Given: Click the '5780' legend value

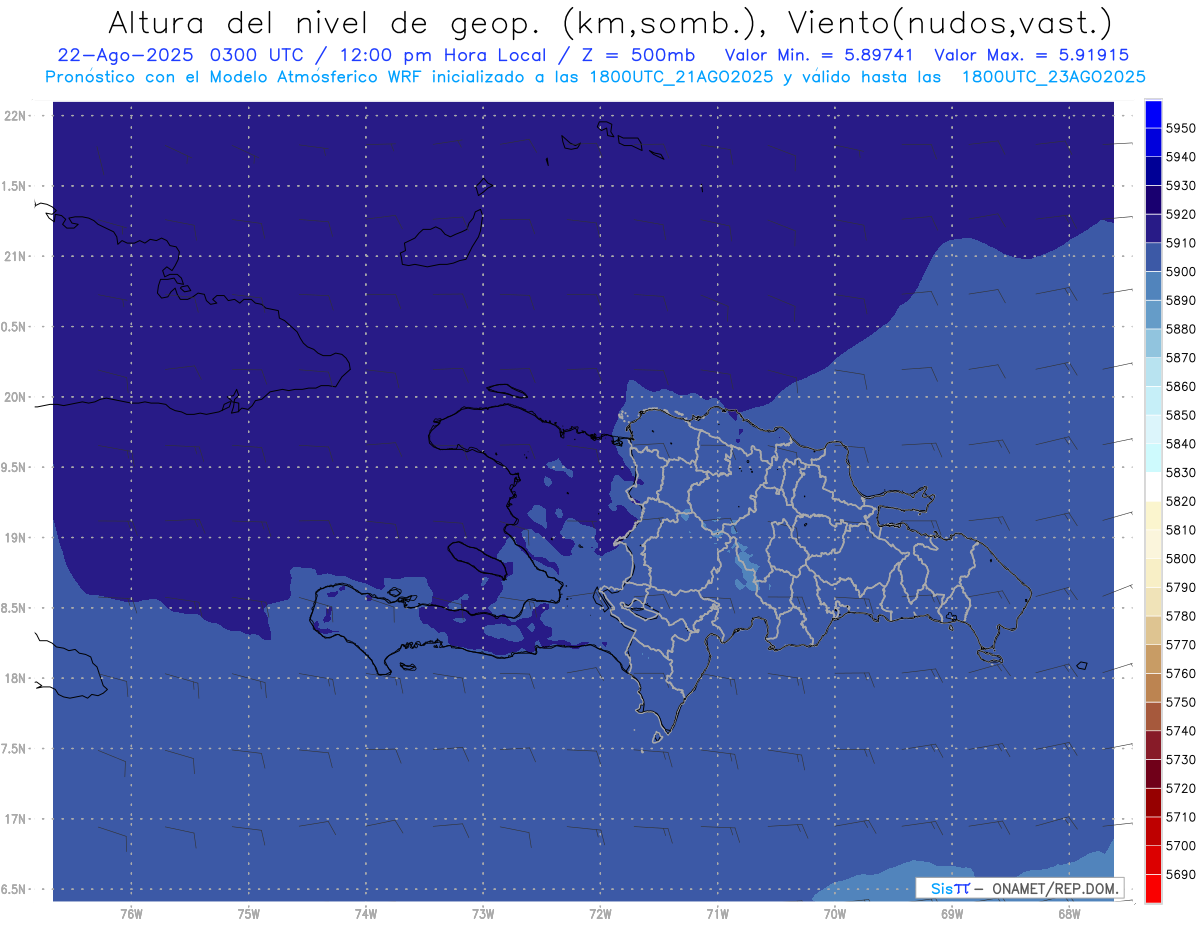Looking at the screenshot, I should pyautogui.click(x=1181, y=616).
